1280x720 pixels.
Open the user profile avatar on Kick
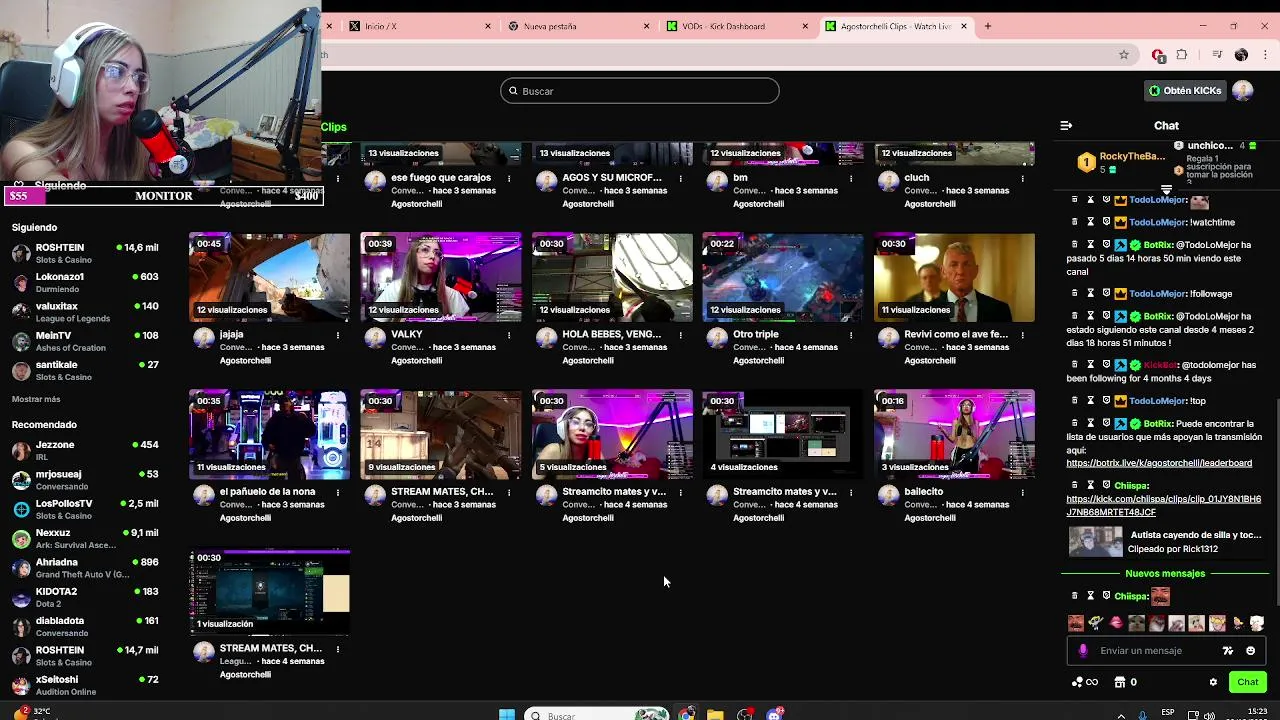tap(1243, 91)
